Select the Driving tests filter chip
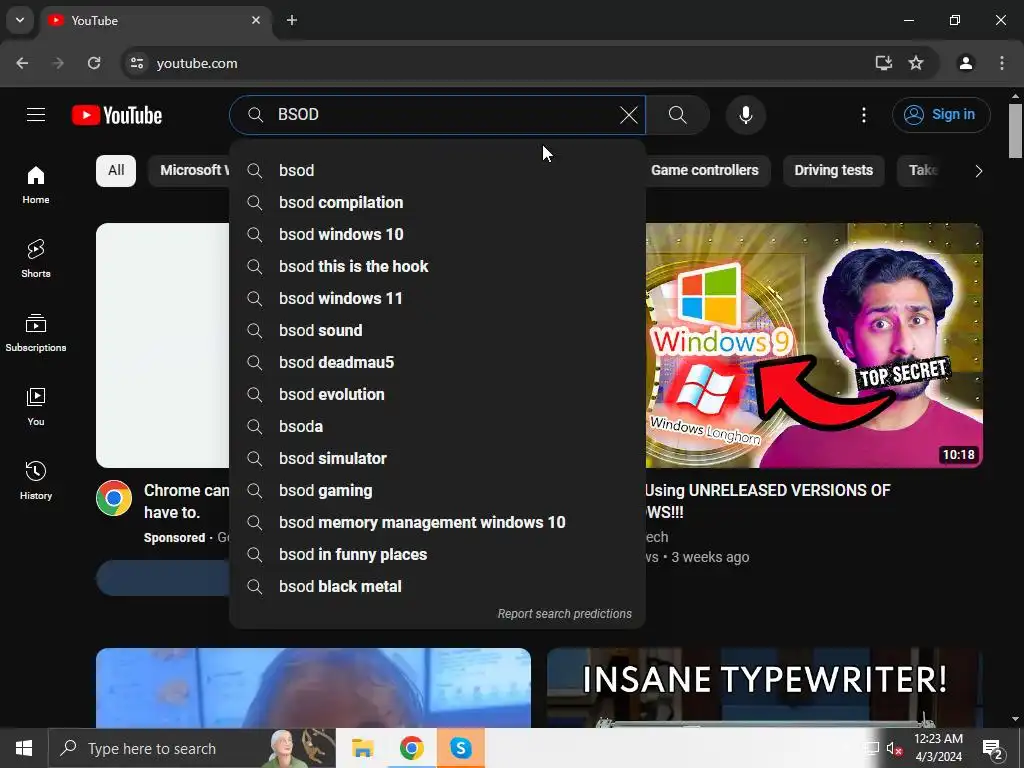1024x768 pixels. [x=833, y=170]
